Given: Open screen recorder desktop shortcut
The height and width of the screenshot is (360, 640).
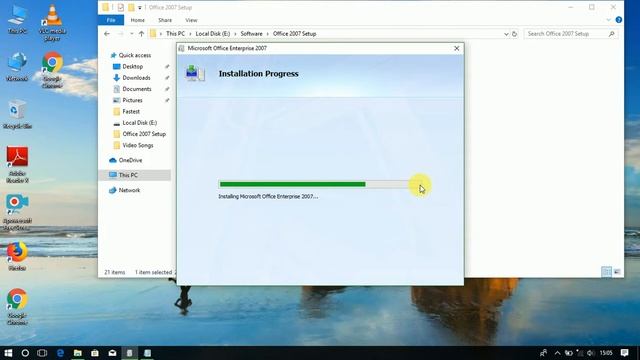Looking at the screenshot, I should point(17,212).
